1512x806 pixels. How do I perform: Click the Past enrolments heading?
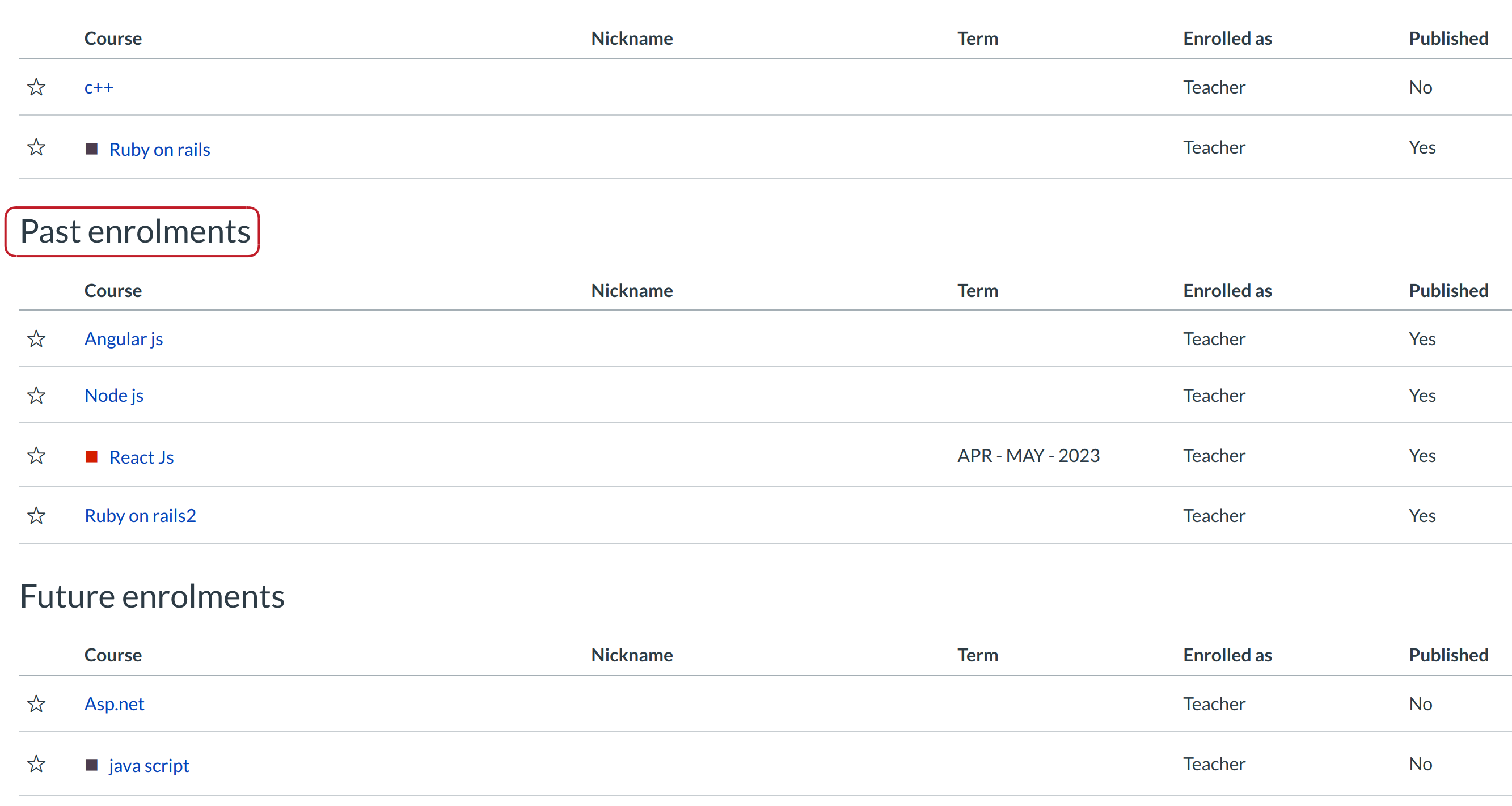coord(135,232)
